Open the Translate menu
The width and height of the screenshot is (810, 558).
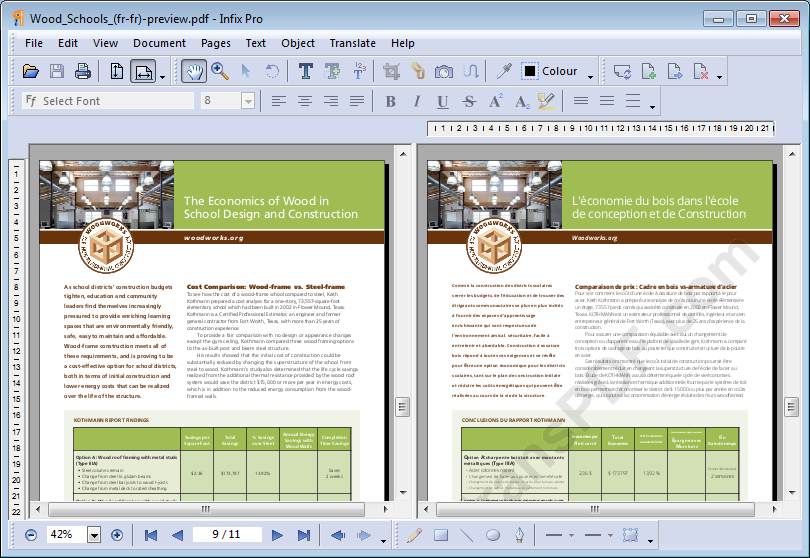click(x=352, y=43)
